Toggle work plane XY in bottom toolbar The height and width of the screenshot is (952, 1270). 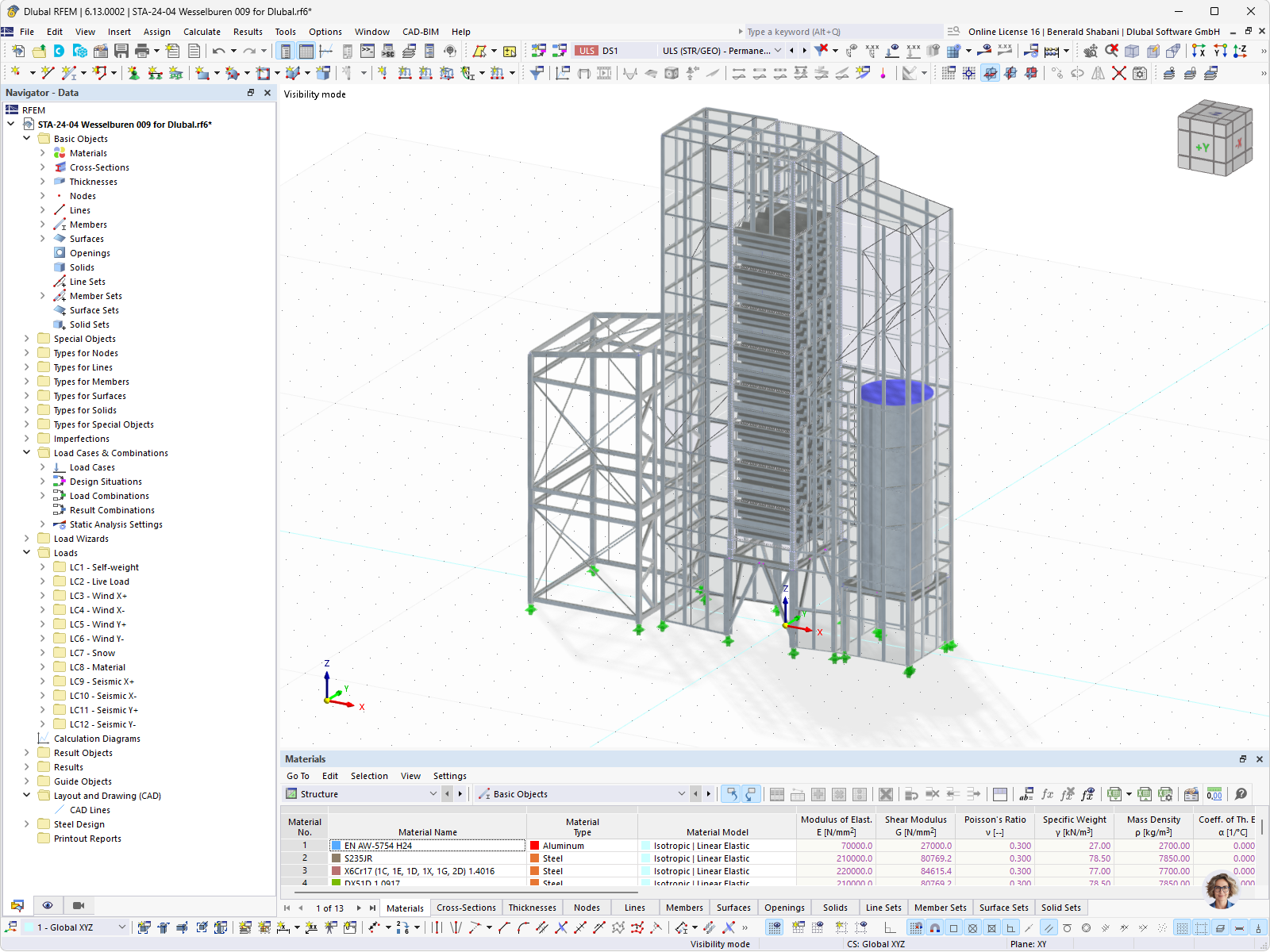point(1010,927)
